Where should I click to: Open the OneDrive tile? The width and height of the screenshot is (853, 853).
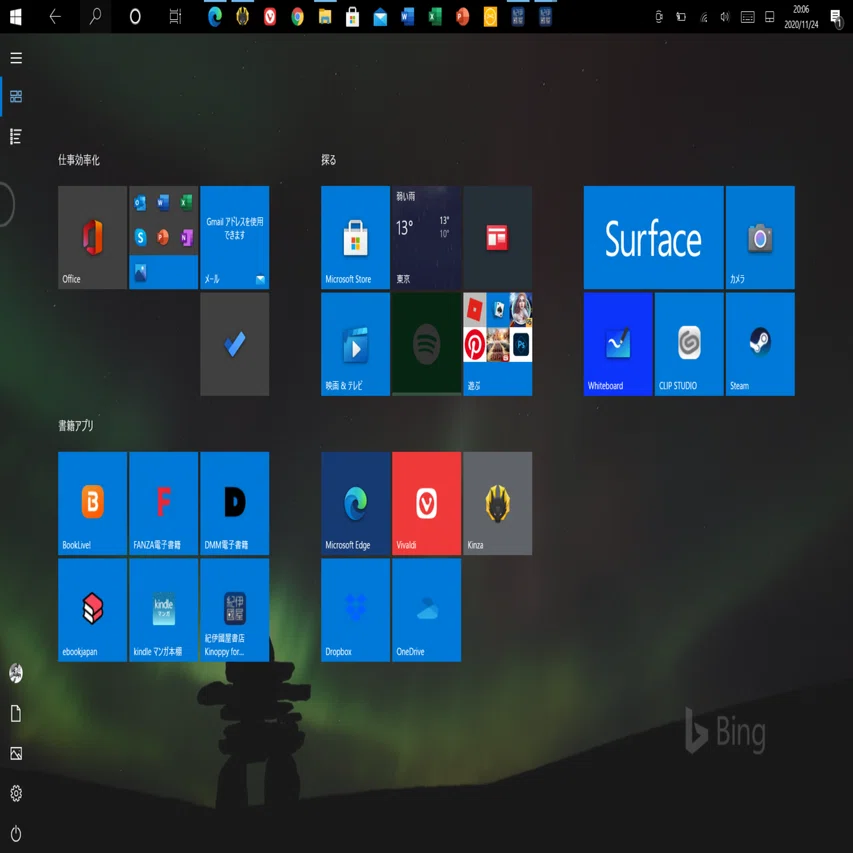click(426, 610)
